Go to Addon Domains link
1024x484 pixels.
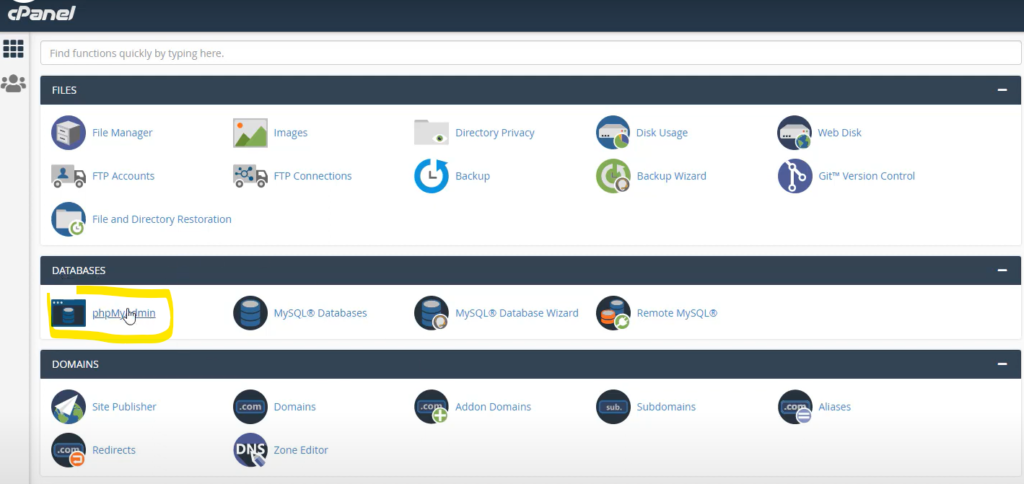pos(493,406)
